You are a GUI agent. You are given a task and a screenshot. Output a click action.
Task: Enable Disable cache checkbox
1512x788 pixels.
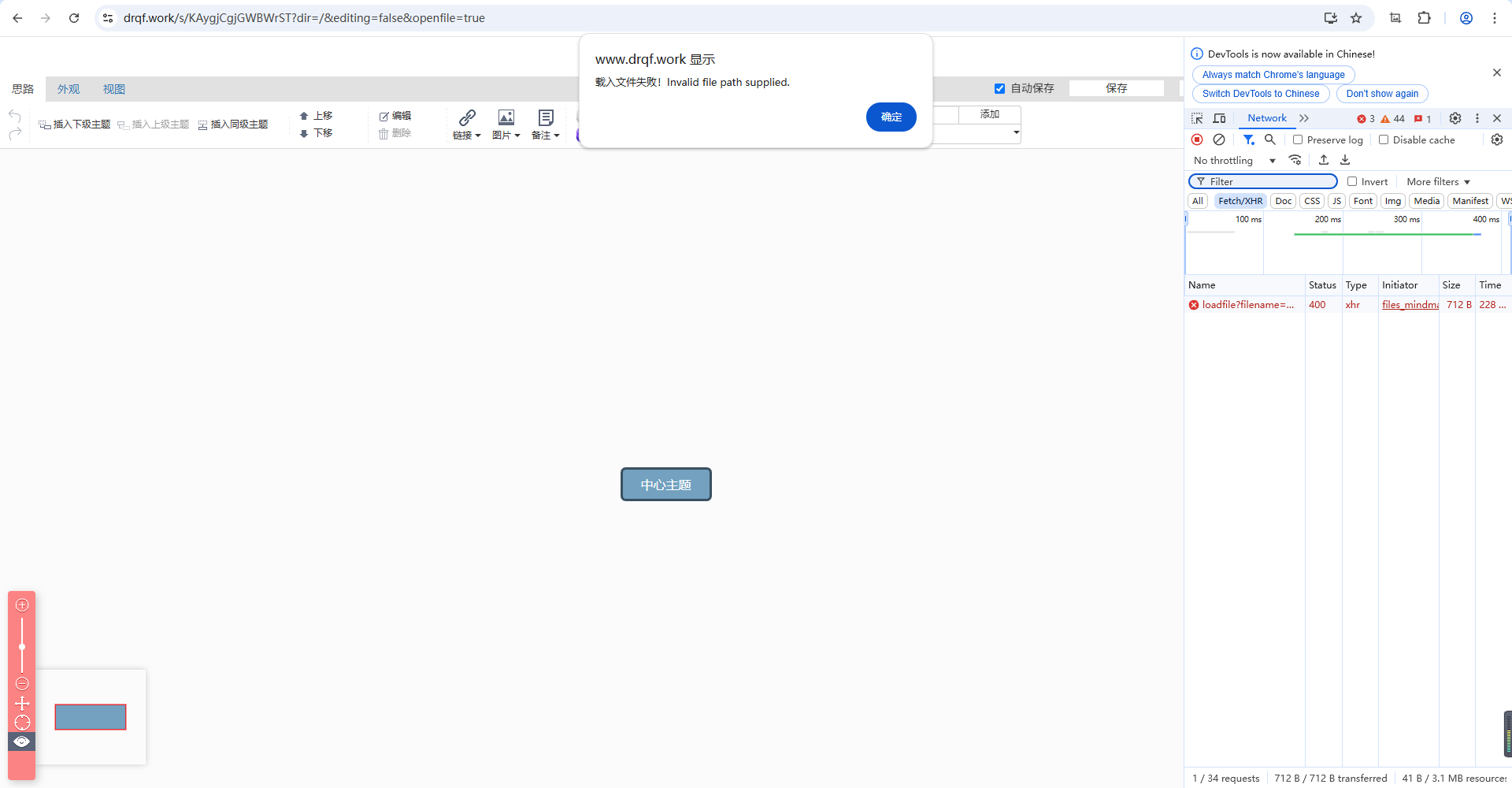(x=1384, y=139)
